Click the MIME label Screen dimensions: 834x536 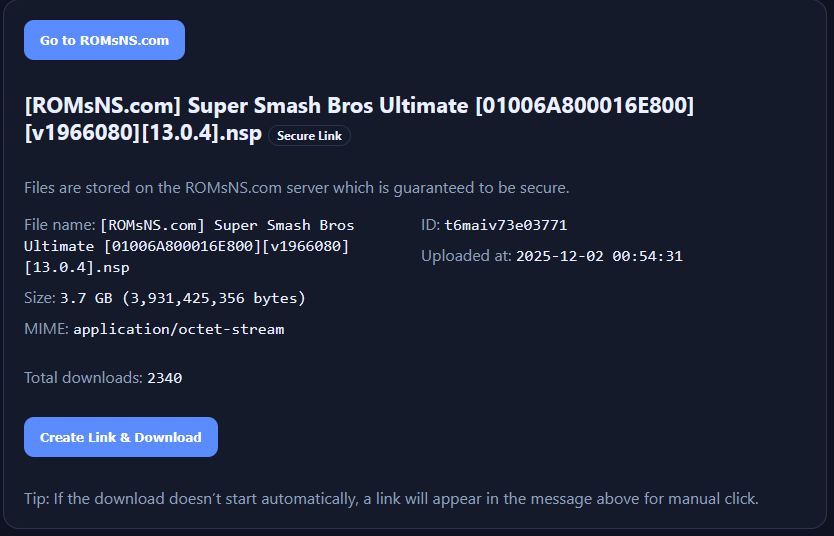pyautogui.click(x=46, y=328)
